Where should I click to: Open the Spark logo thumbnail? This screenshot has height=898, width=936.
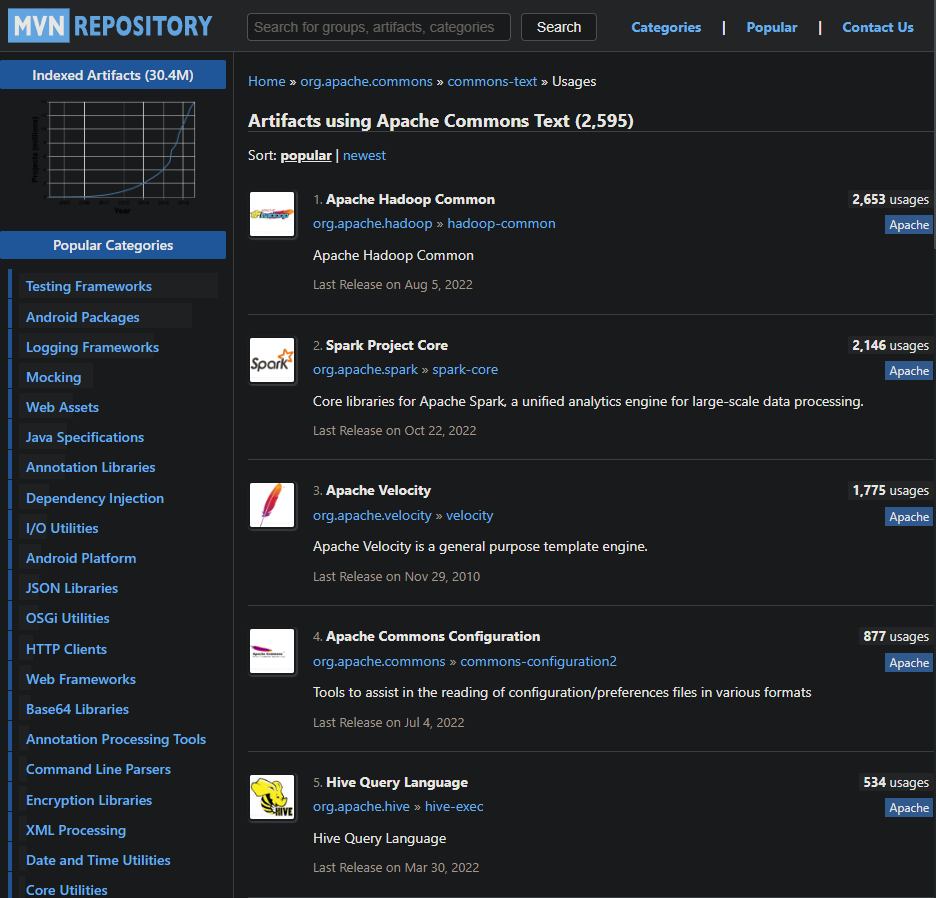[x=272, y=360]
